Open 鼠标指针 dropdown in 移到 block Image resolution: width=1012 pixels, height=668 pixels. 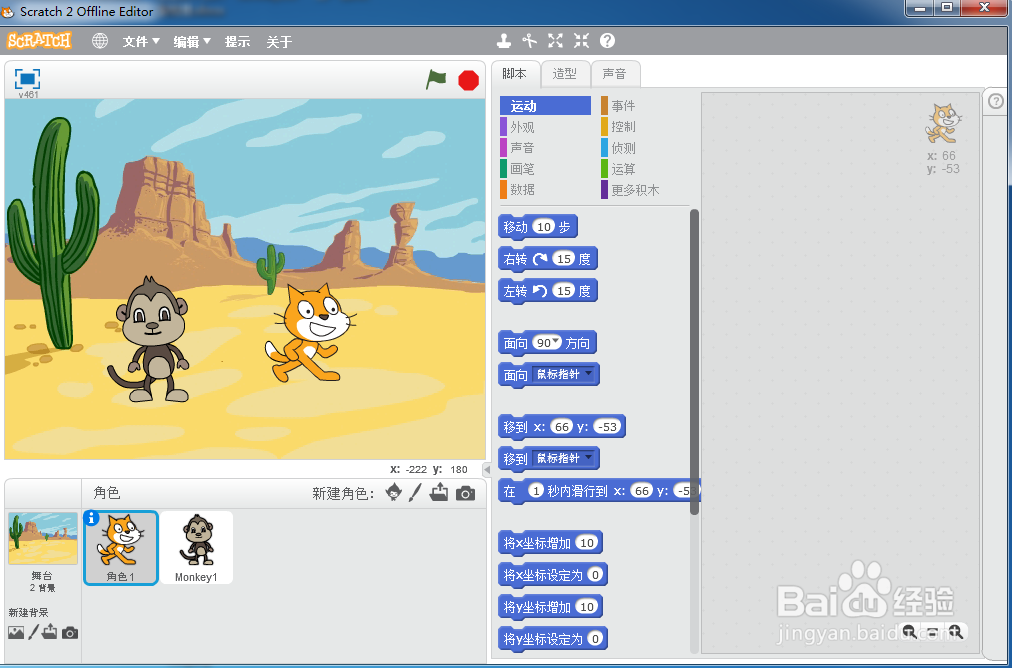(x=564, y=458)
